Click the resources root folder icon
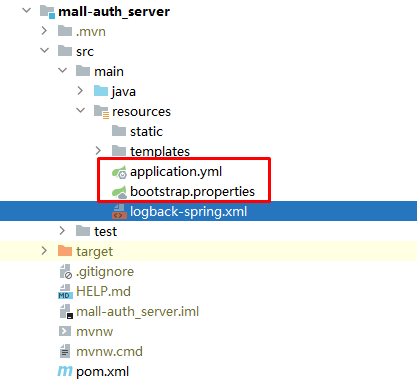417x381 pixels. click(x=101, y=112)
